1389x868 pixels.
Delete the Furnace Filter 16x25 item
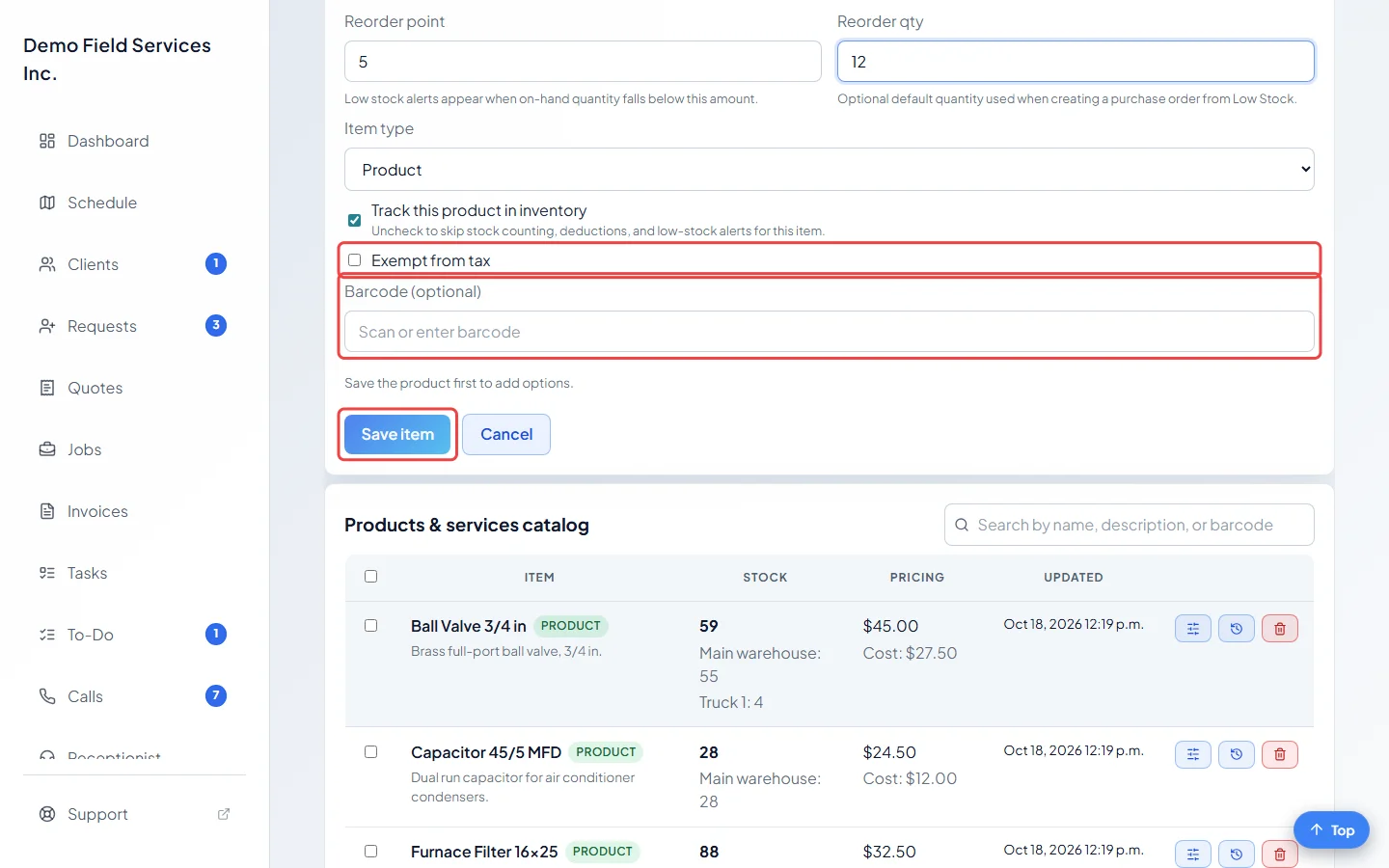tap(1280, 854)
